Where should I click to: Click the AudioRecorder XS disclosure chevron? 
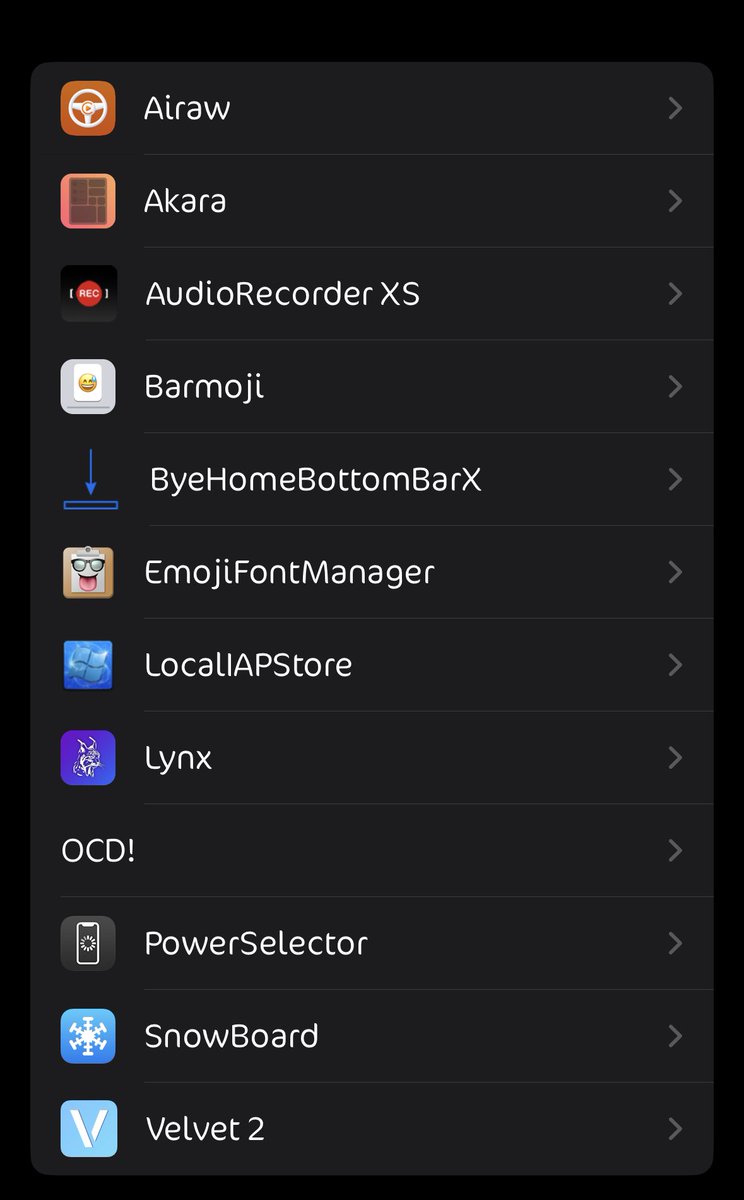pyautogui.click(x=676, y=294)
